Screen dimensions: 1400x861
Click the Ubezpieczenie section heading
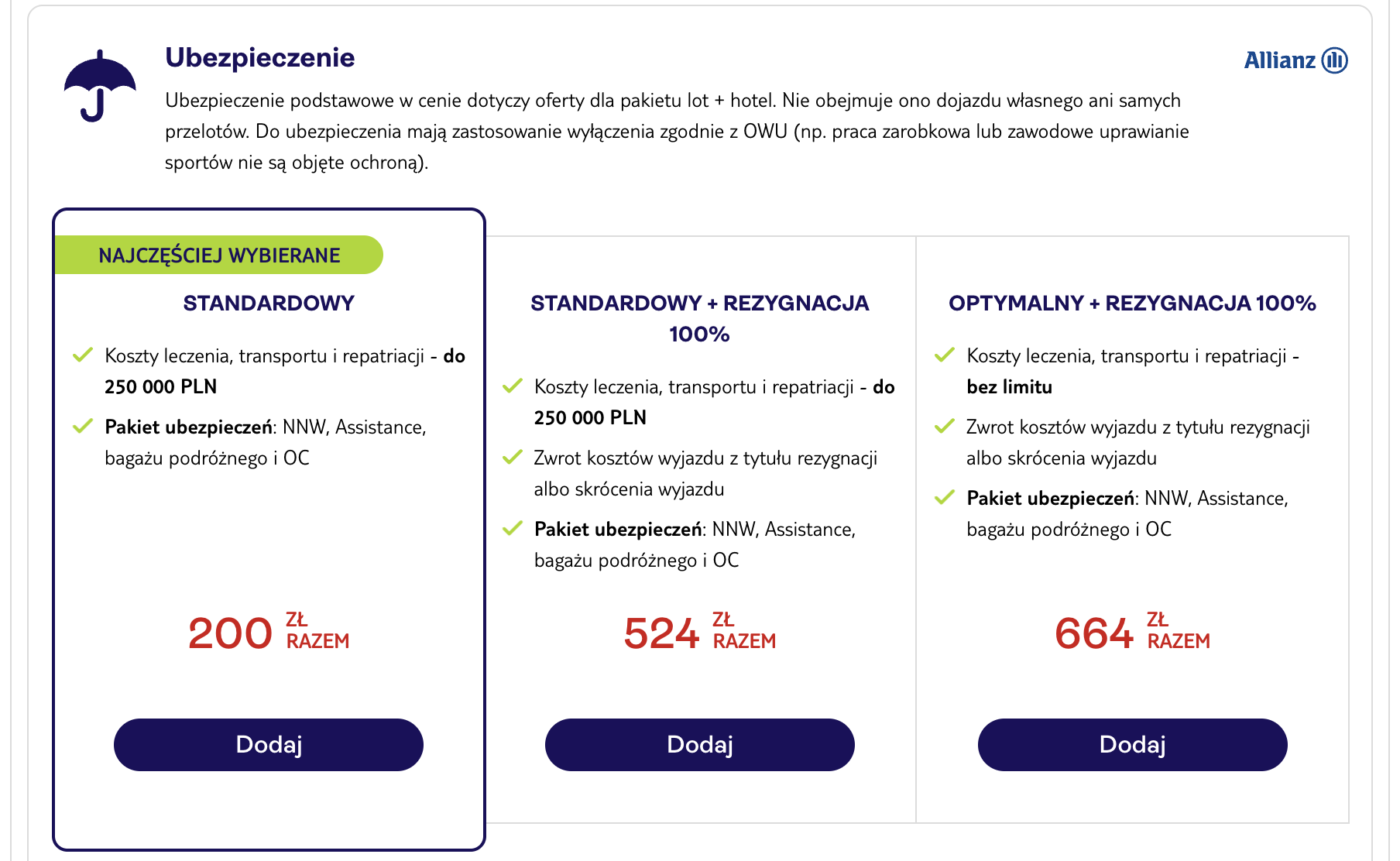point(260,57)
